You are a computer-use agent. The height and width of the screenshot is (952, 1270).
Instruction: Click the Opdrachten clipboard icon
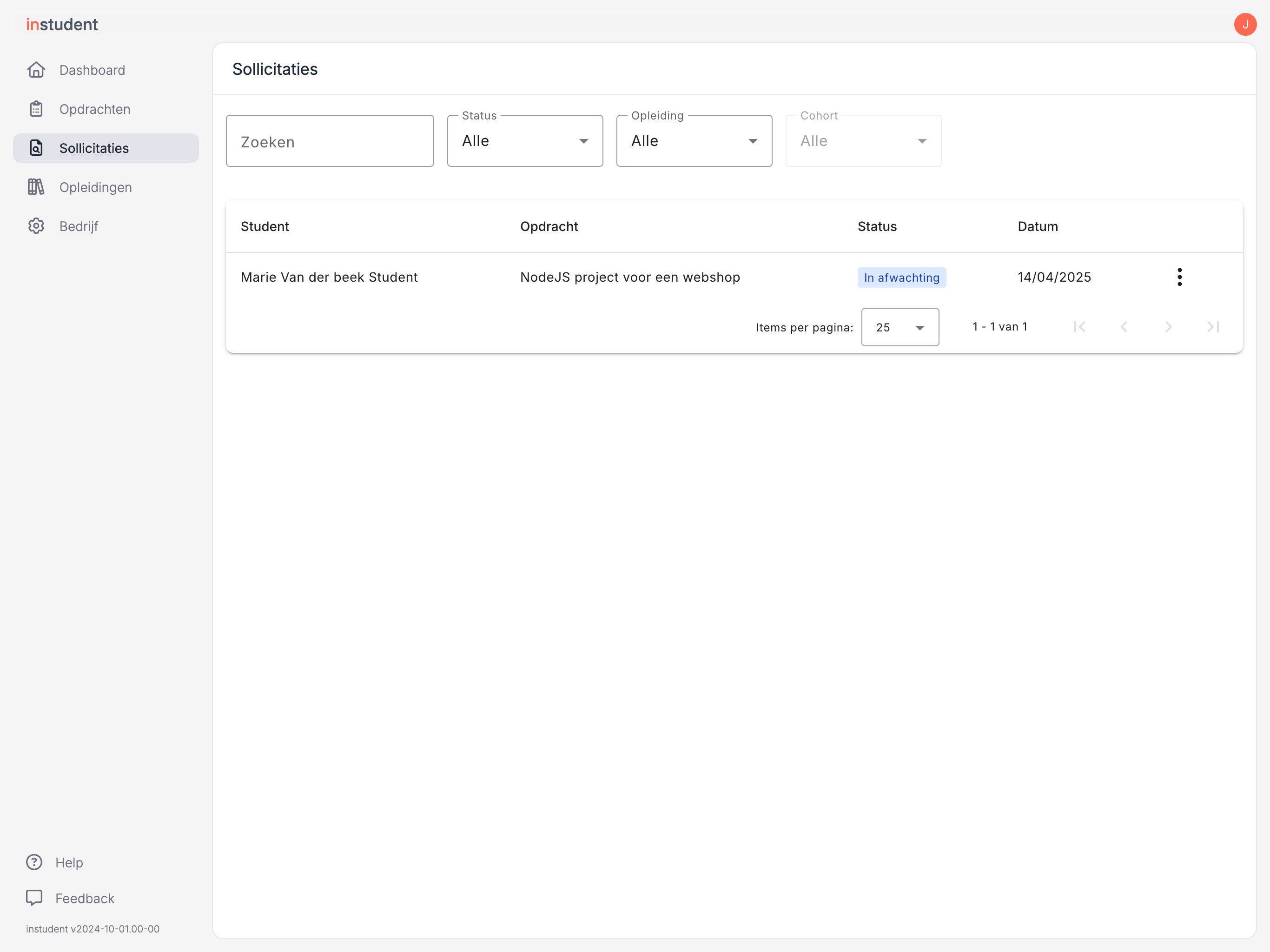(36, 109)
